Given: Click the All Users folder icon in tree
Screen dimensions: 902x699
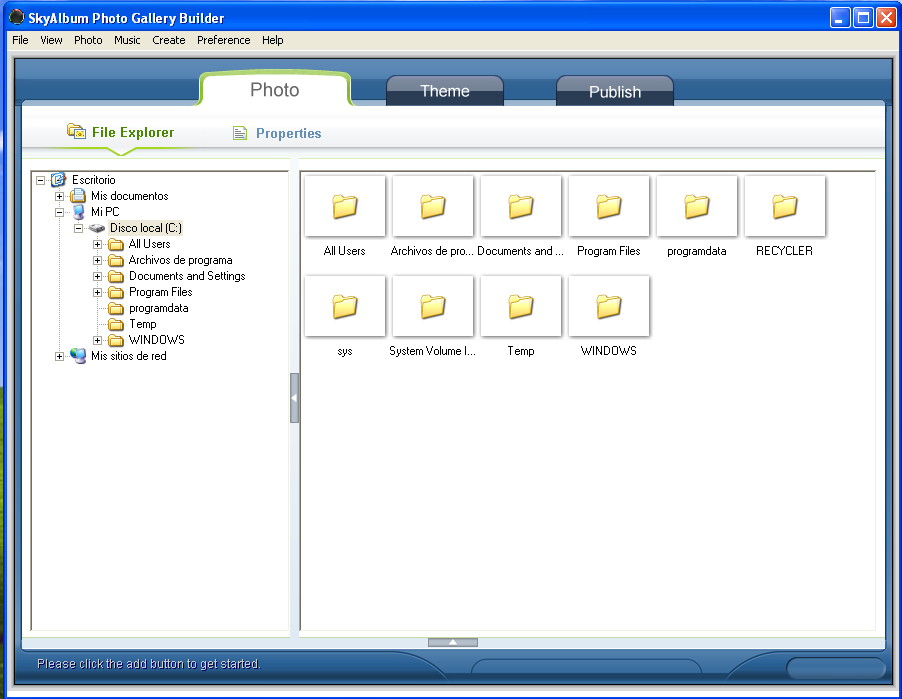Looking at the screenshot, I should (x=116, y=245).
